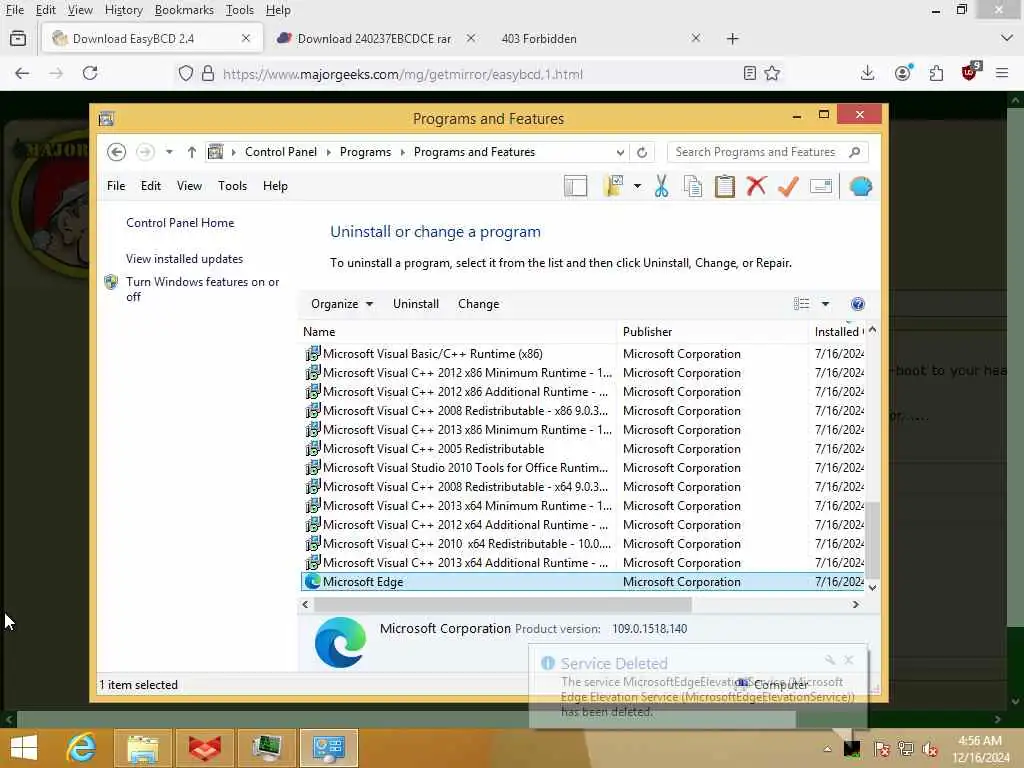Click the vertical scrollbar thumb in program list
This screenshot has height=768, width=1024.
tap(872, 539)
